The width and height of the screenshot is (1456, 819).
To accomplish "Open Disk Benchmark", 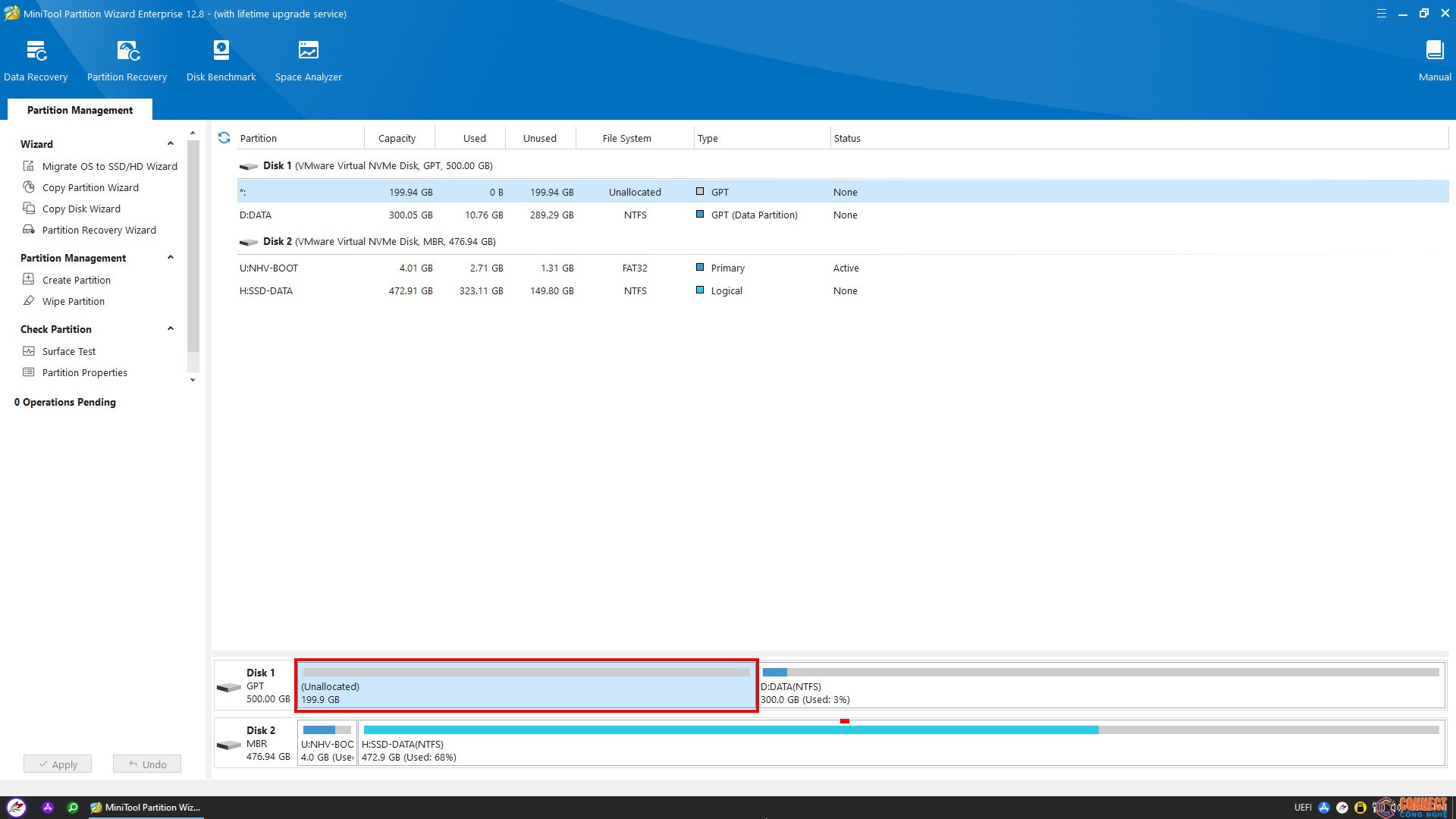I will point(221,61).
